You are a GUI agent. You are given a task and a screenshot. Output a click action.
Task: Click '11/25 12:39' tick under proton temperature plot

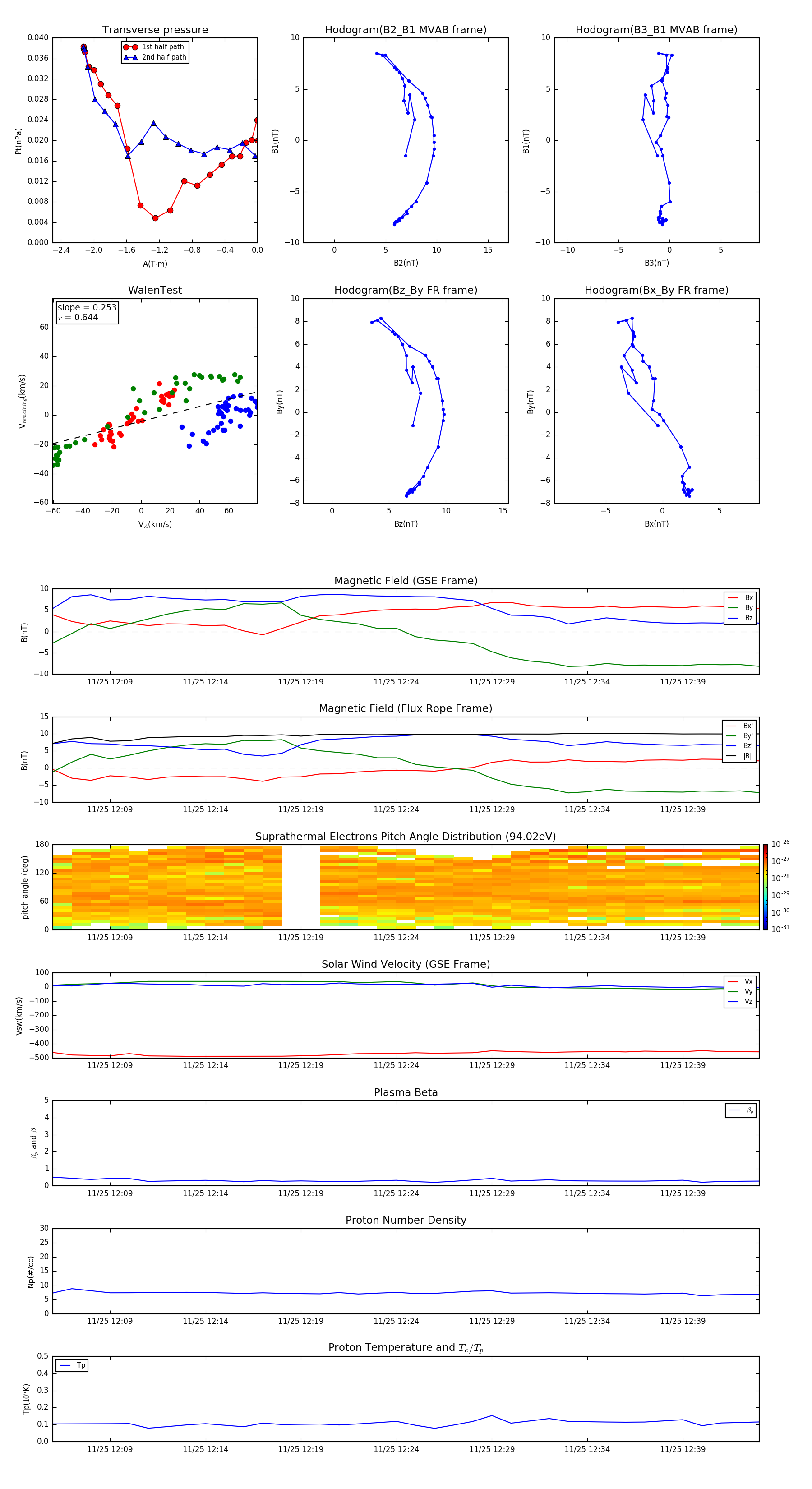[x=683, y=1449]
